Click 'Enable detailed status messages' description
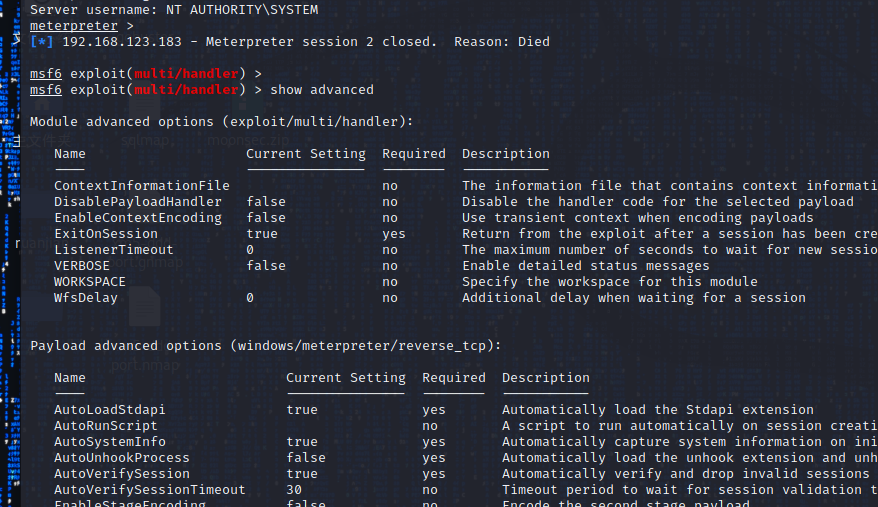This screenshot has width=878, height=507. click(586, 266)
